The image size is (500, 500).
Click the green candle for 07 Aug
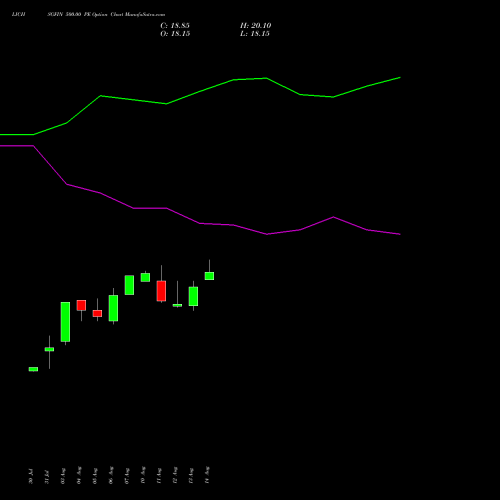click(129, 285)
